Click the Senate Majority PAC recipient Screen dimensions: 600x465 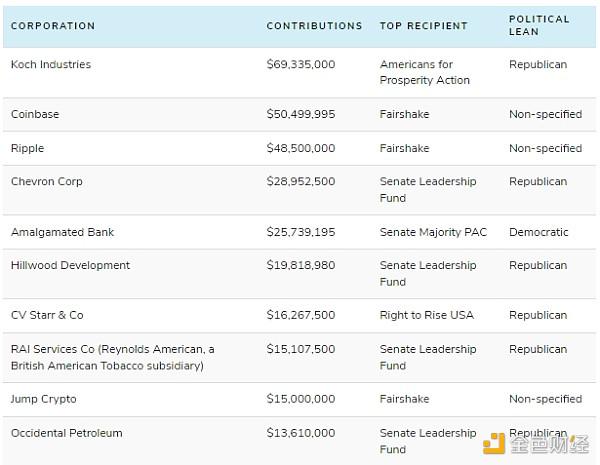433,232
